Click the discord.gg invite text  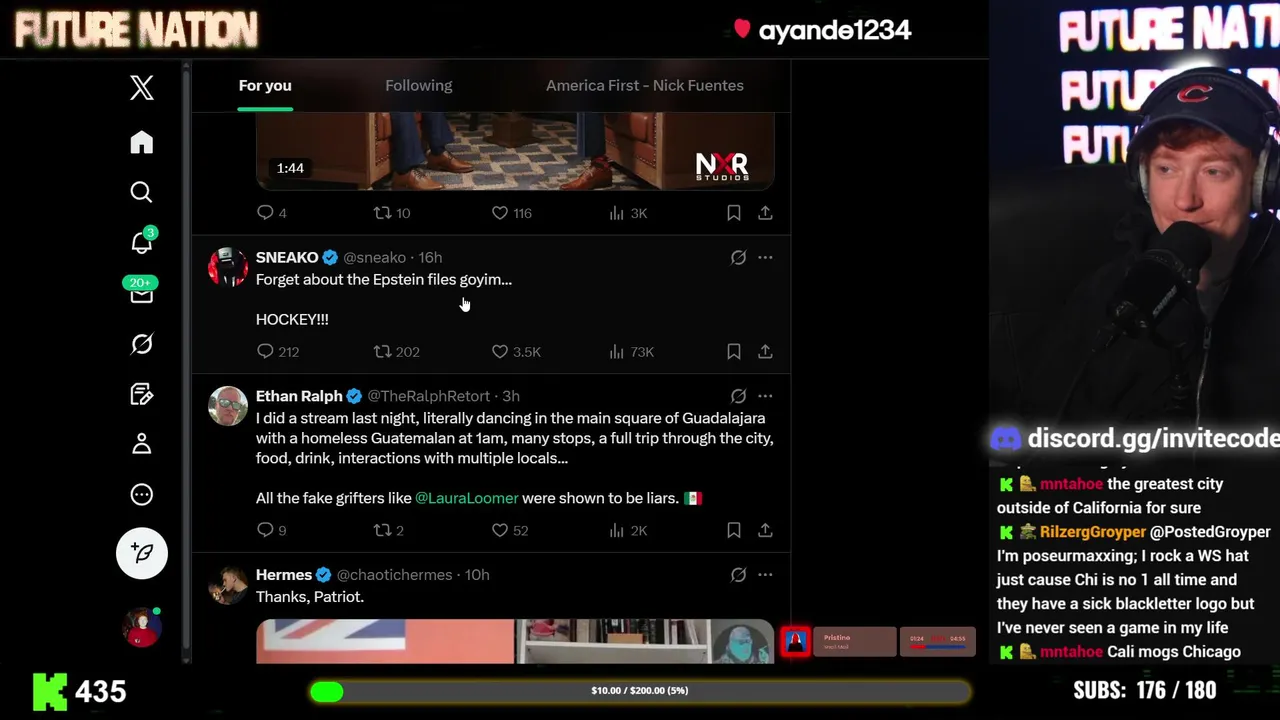tap(1153, 438)
